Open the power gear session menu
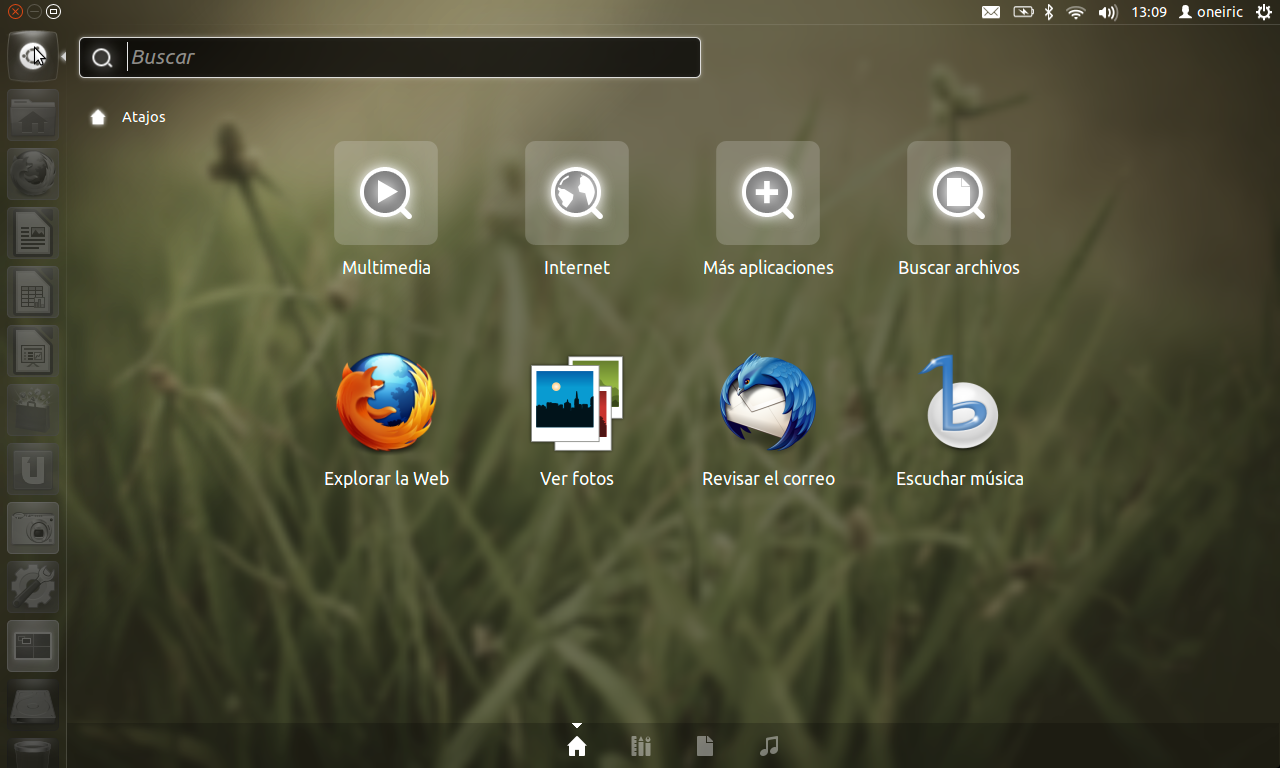 tap(1263, 12)
